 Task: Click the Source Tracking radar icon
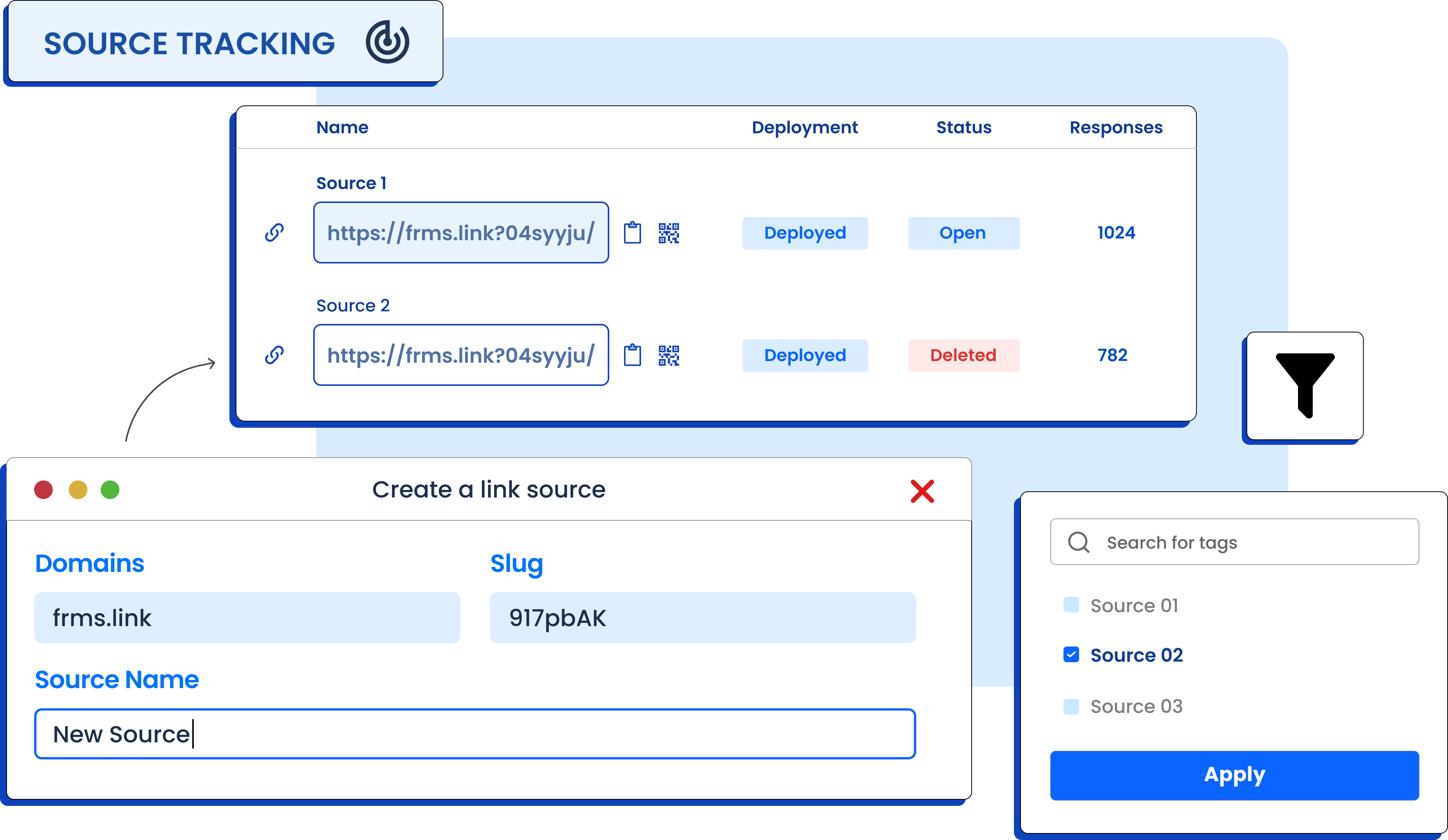pos(387,42)
